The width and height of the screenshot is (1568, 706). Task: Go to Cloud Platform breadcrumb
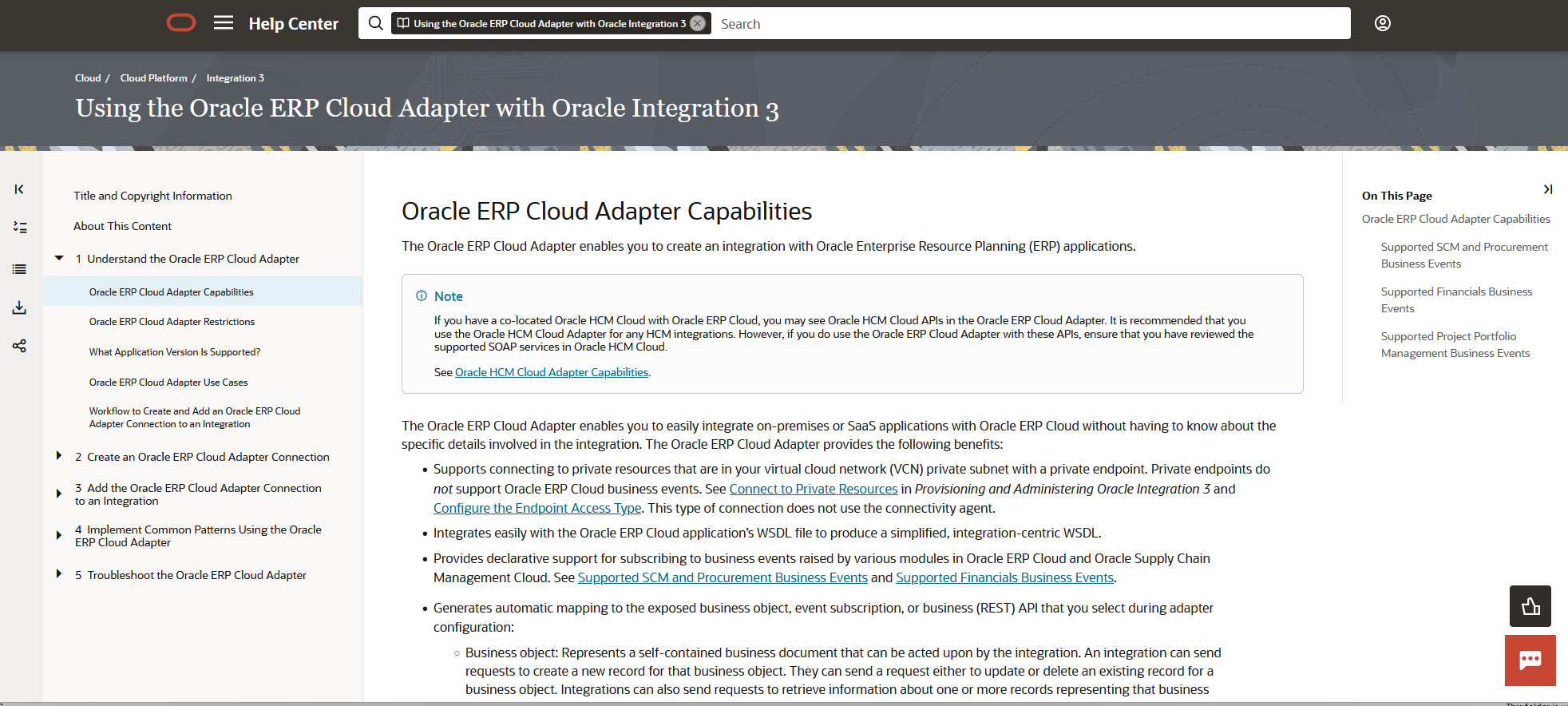click(153, 78)
